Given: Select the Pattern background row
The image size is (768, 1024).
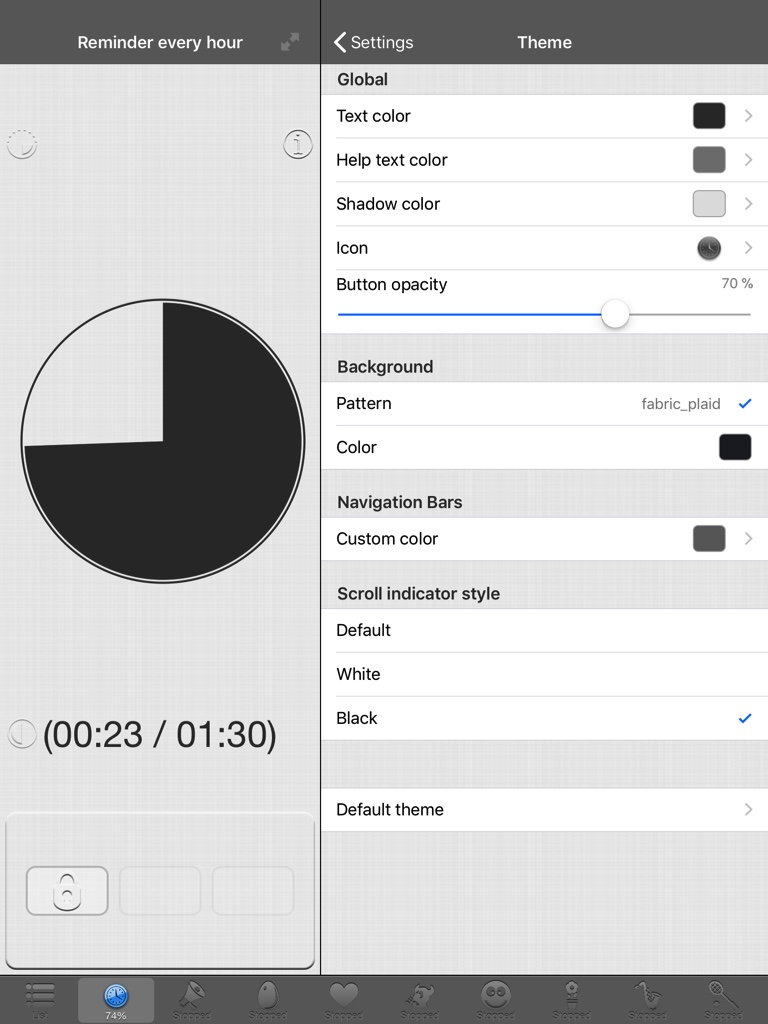Looking at the screenshot, I should point(544,404).
